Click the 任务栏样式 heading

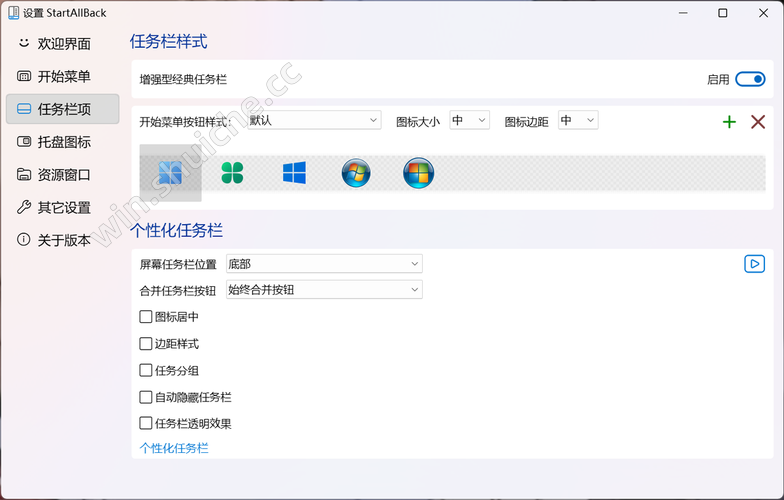tap(168, 41)
